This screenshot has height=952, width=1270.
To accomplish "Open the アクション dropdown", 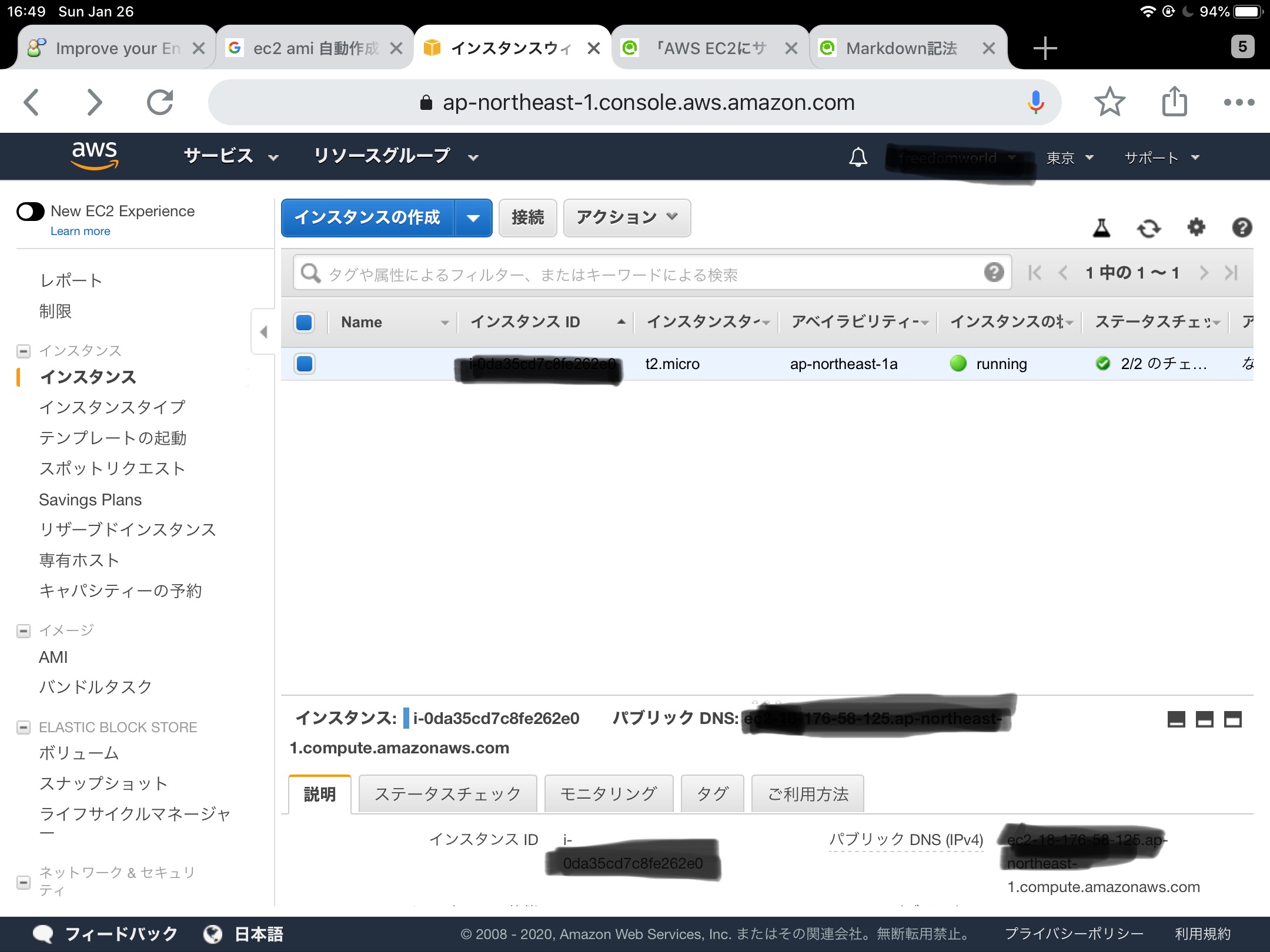I will 627,218.
